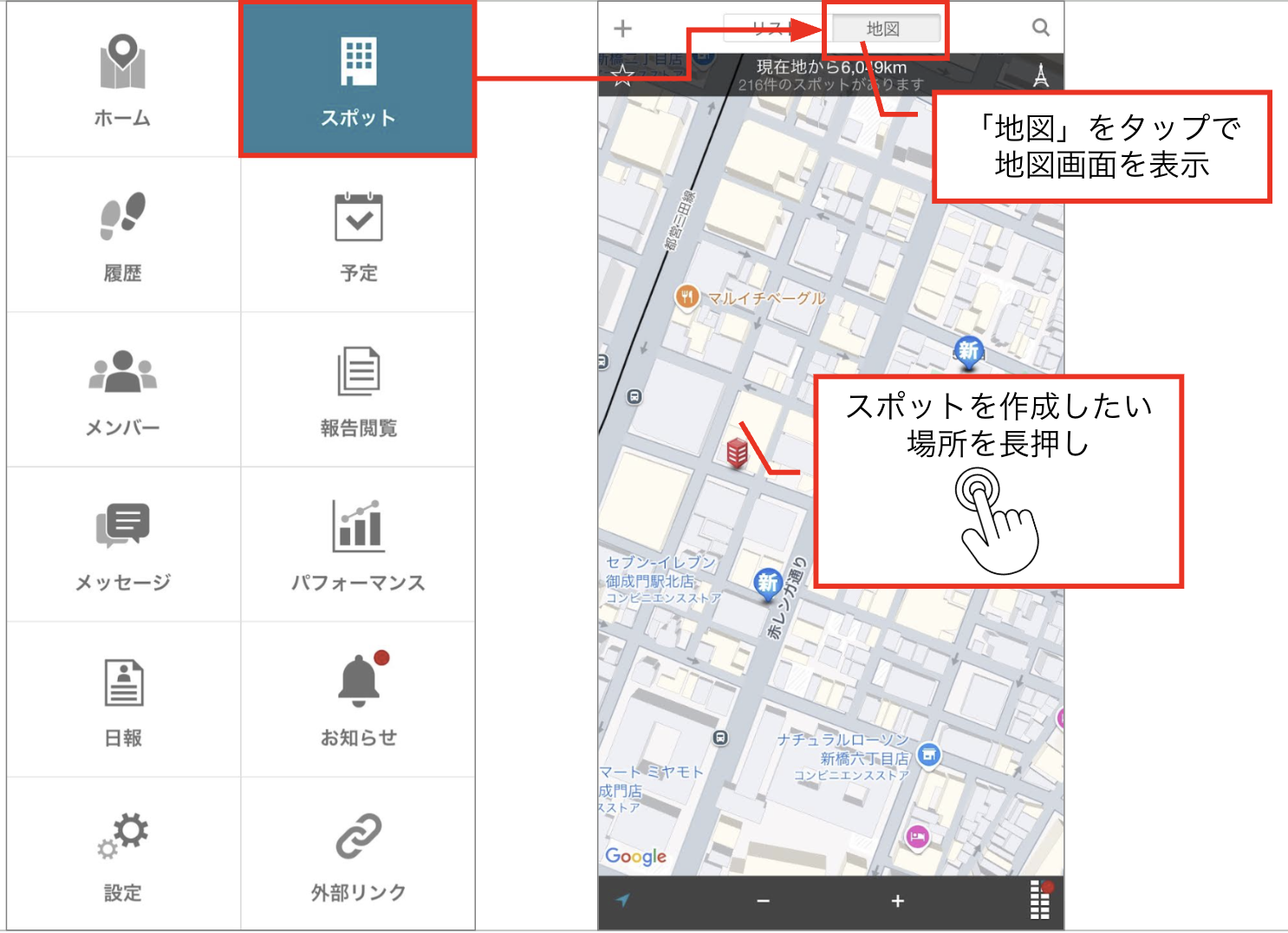Image resolution: width=1288 pixels, height=933 pixels.
Task: Switch to the 地図 tab
Action: [x=885, y=29]
